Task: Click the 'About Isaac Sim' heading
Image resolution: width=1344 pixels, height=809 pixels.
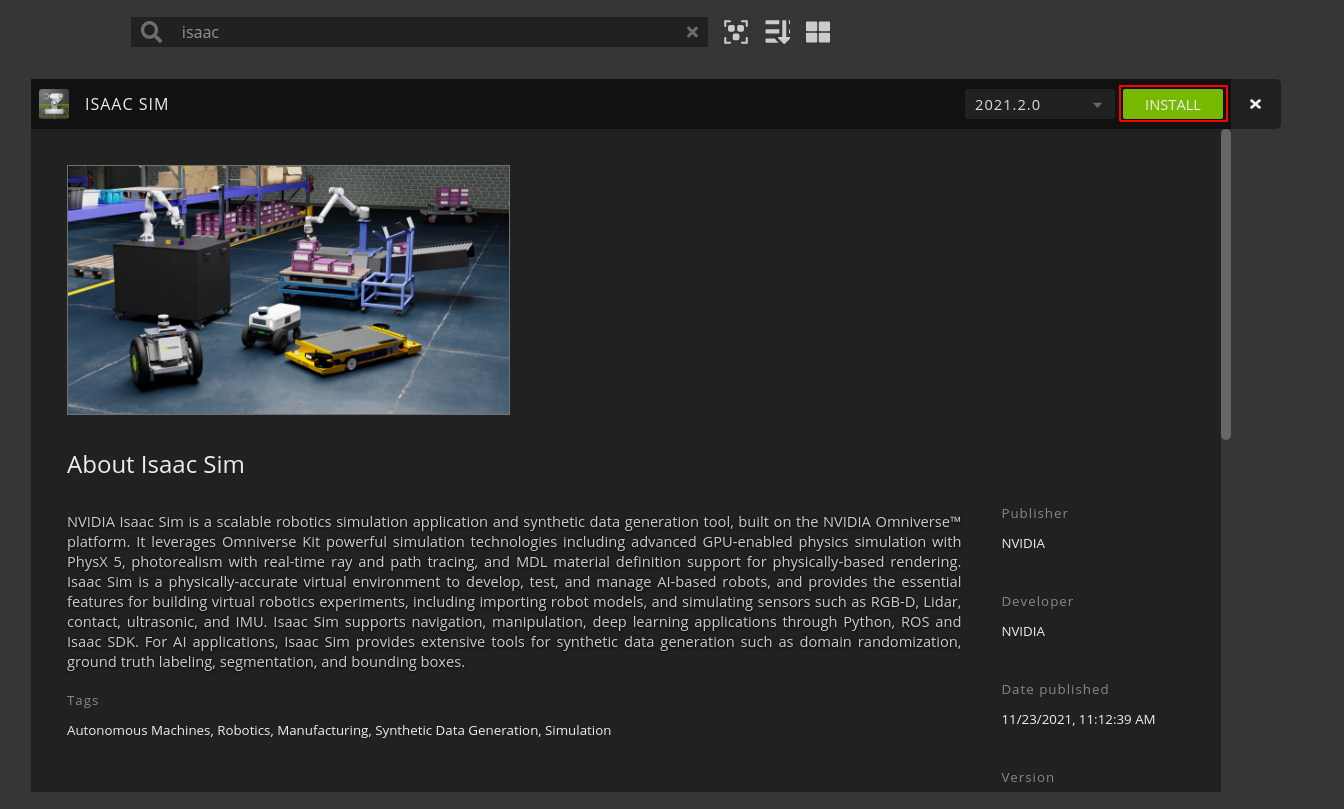Action: [156, 464]
